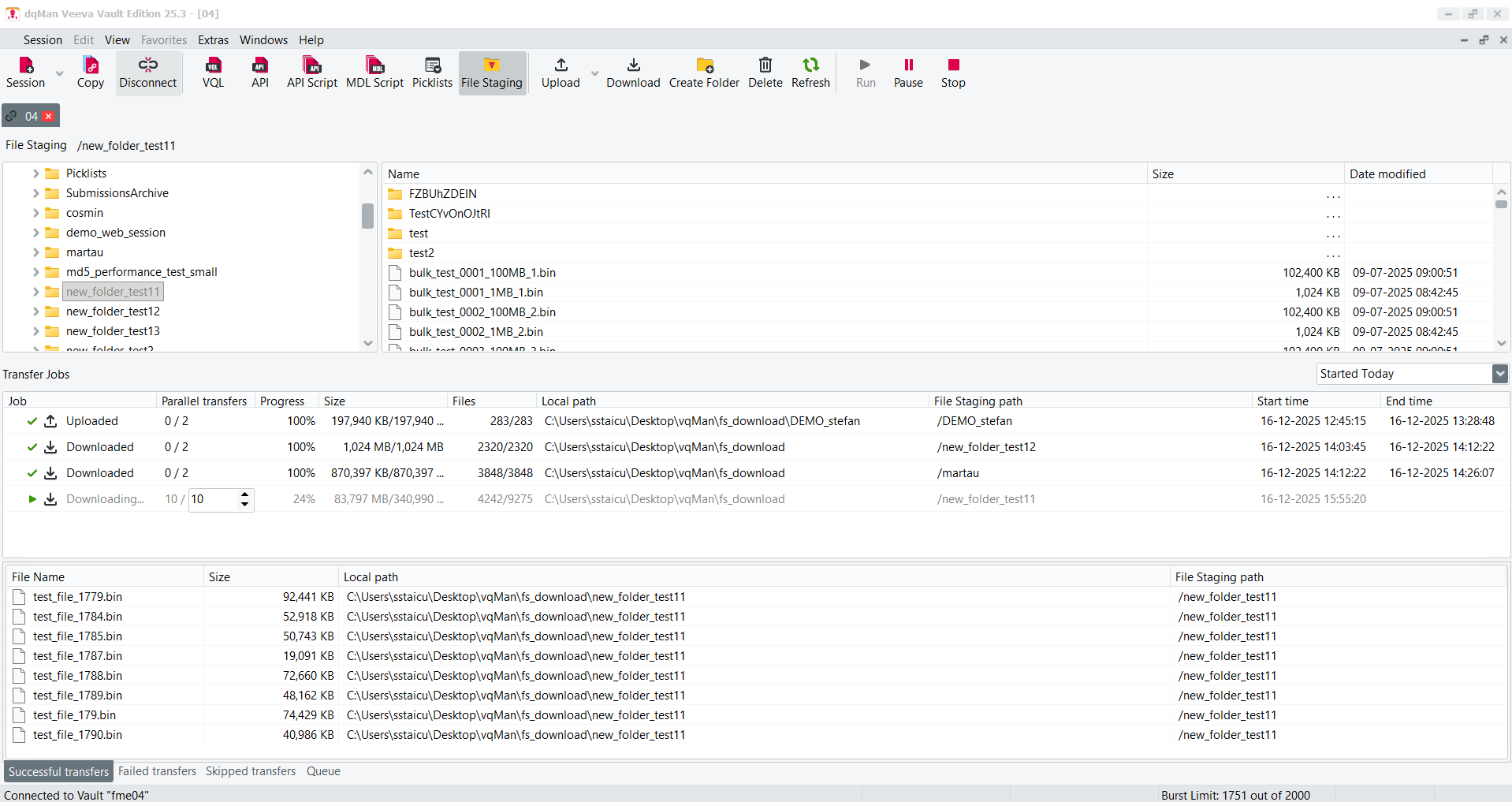Select the bulk_test_0001_100MB_1.bin file

click(x=482, y=273)
